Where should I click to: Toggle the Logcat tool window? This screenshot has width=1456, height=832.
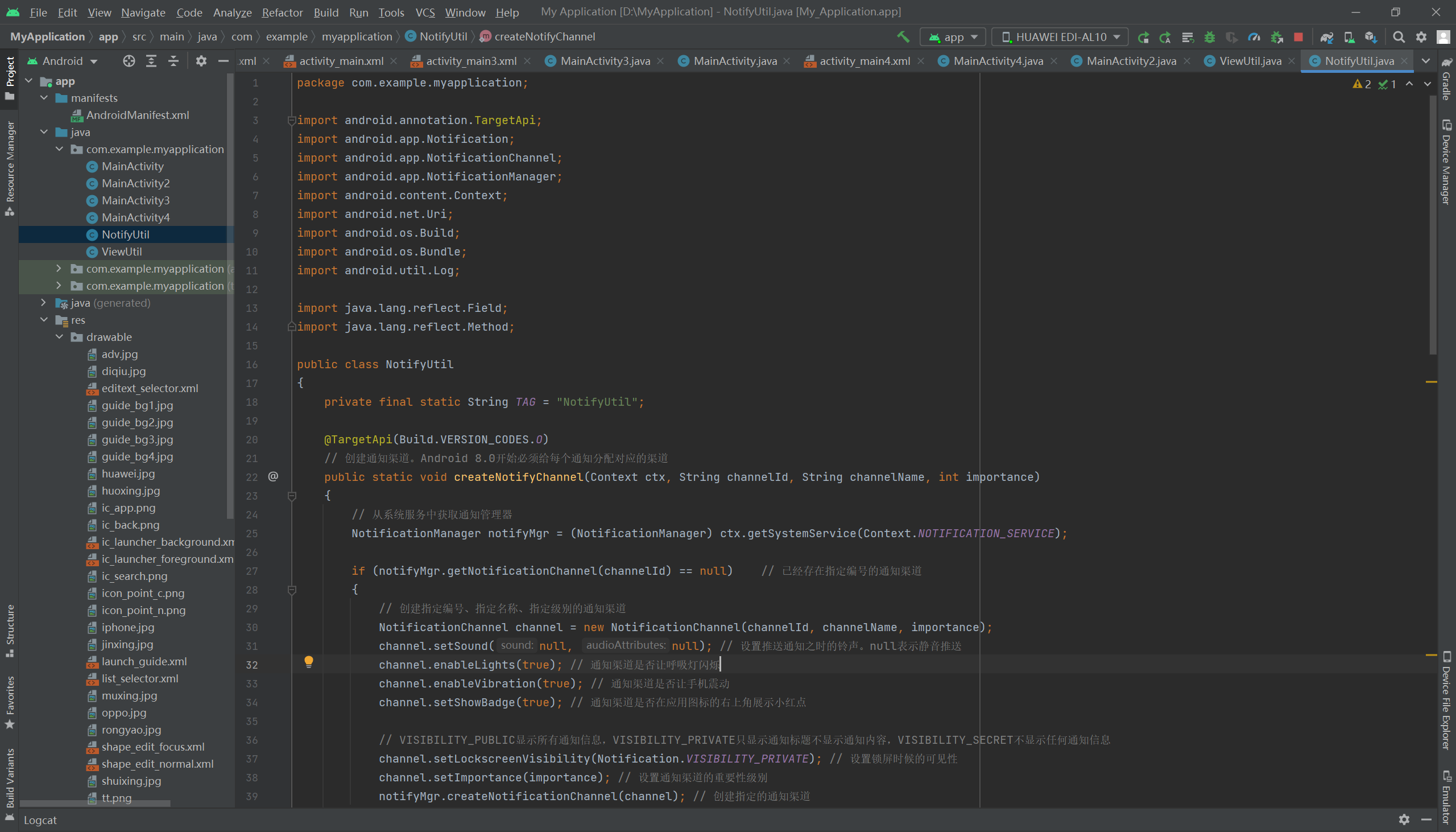[x=39, y=820]
